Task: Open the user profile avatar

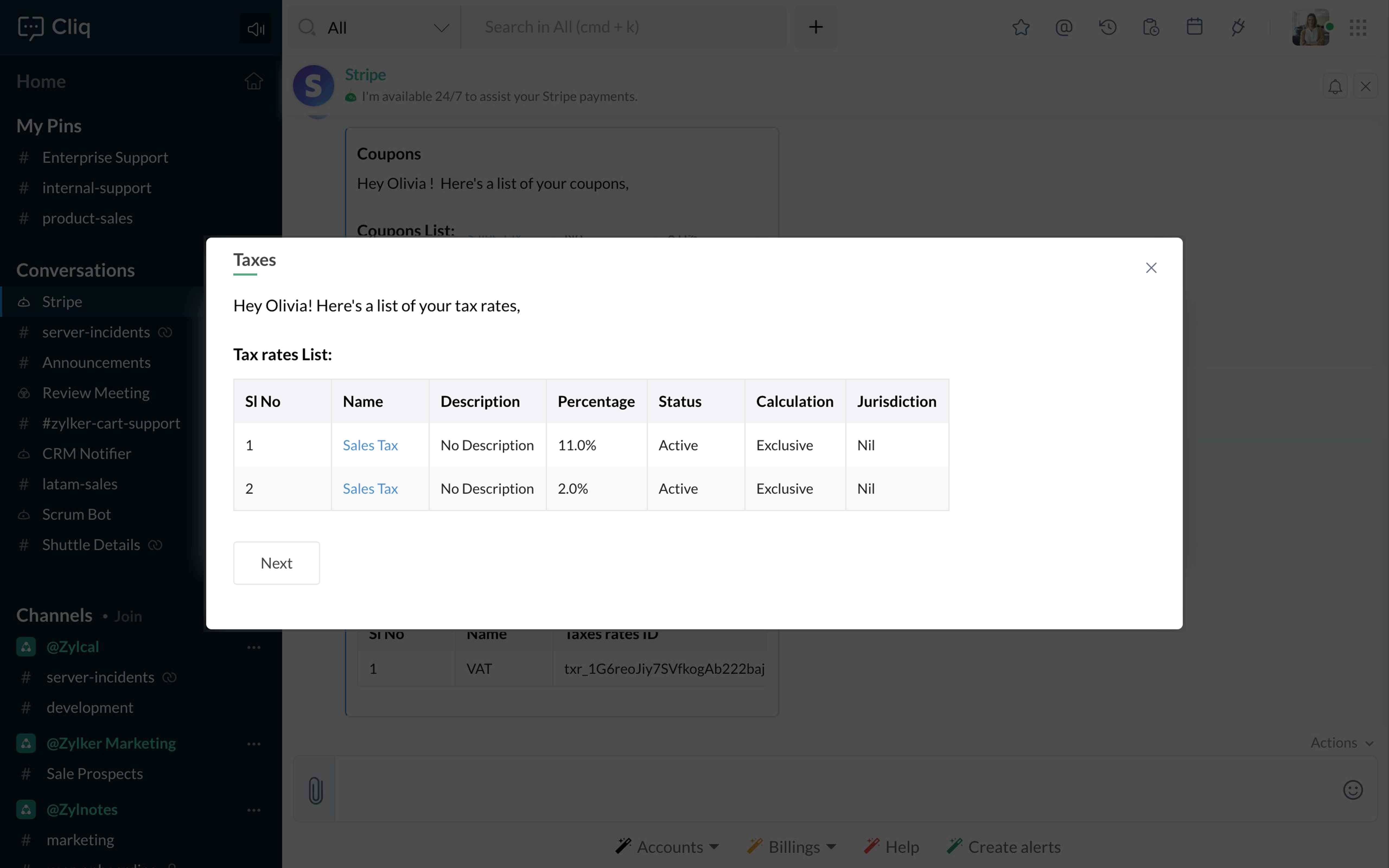Action: click(1311, 28)
